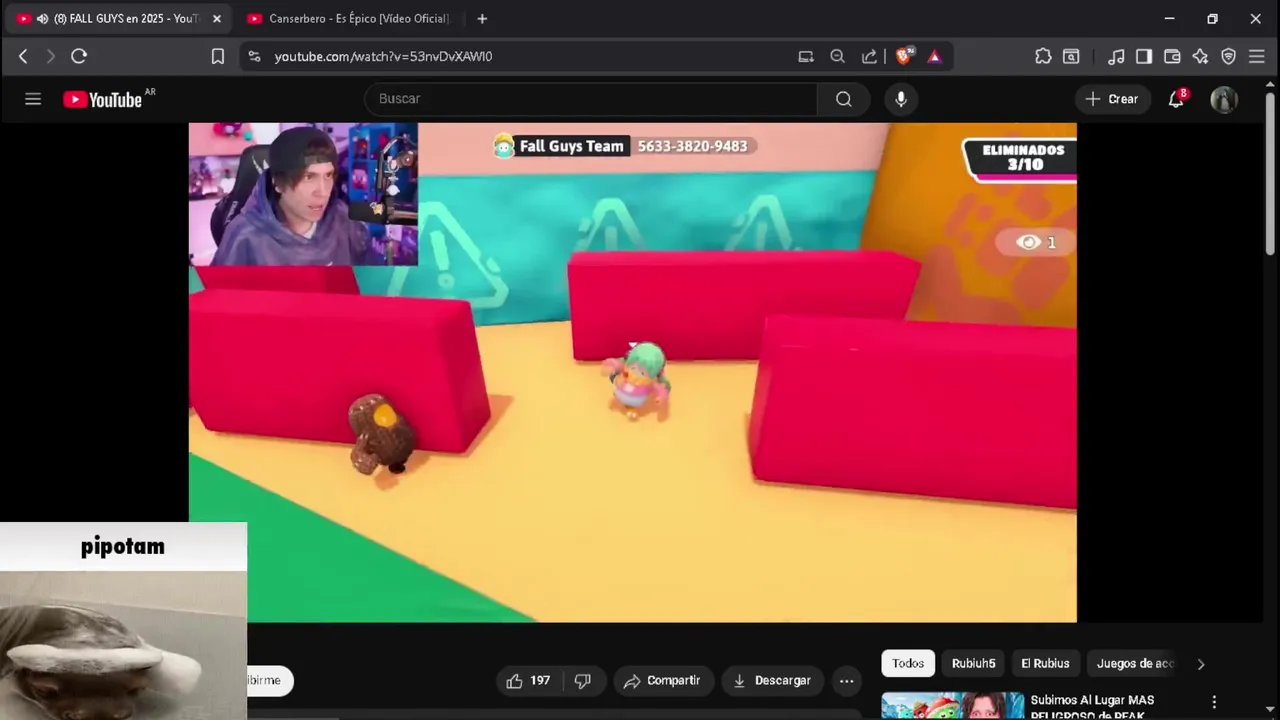This screenshot has width=1280, height=720.
Task: Toggle the browser sidebar panel
Action: [x=1144, y=56]
